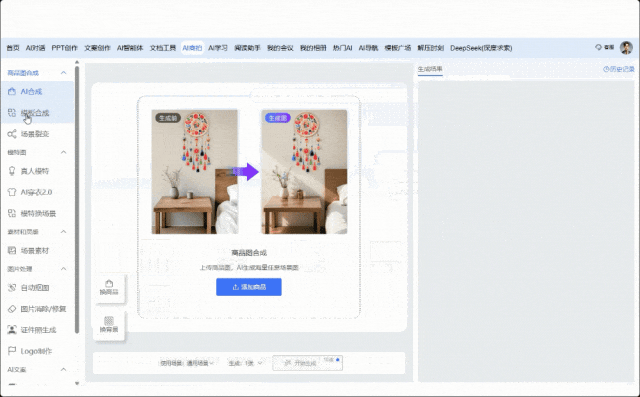640x397 pixels.
Task: Click the 换背景 tool button
Action: point(109,325)
